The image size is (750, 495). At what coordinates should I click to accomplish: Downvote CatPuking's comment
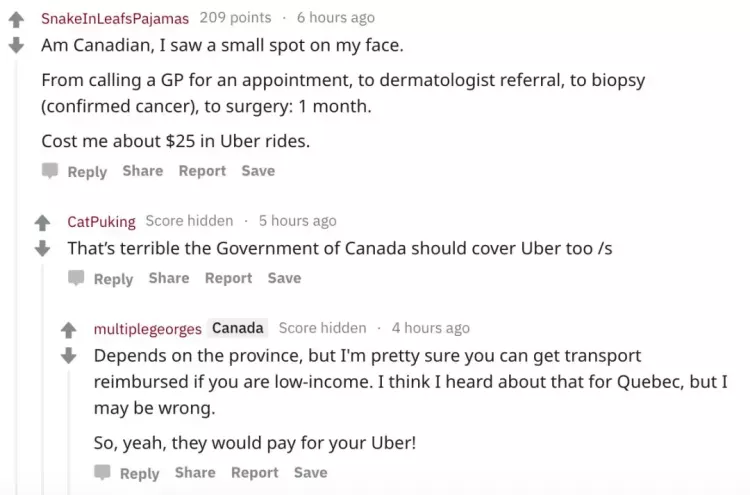43,249
